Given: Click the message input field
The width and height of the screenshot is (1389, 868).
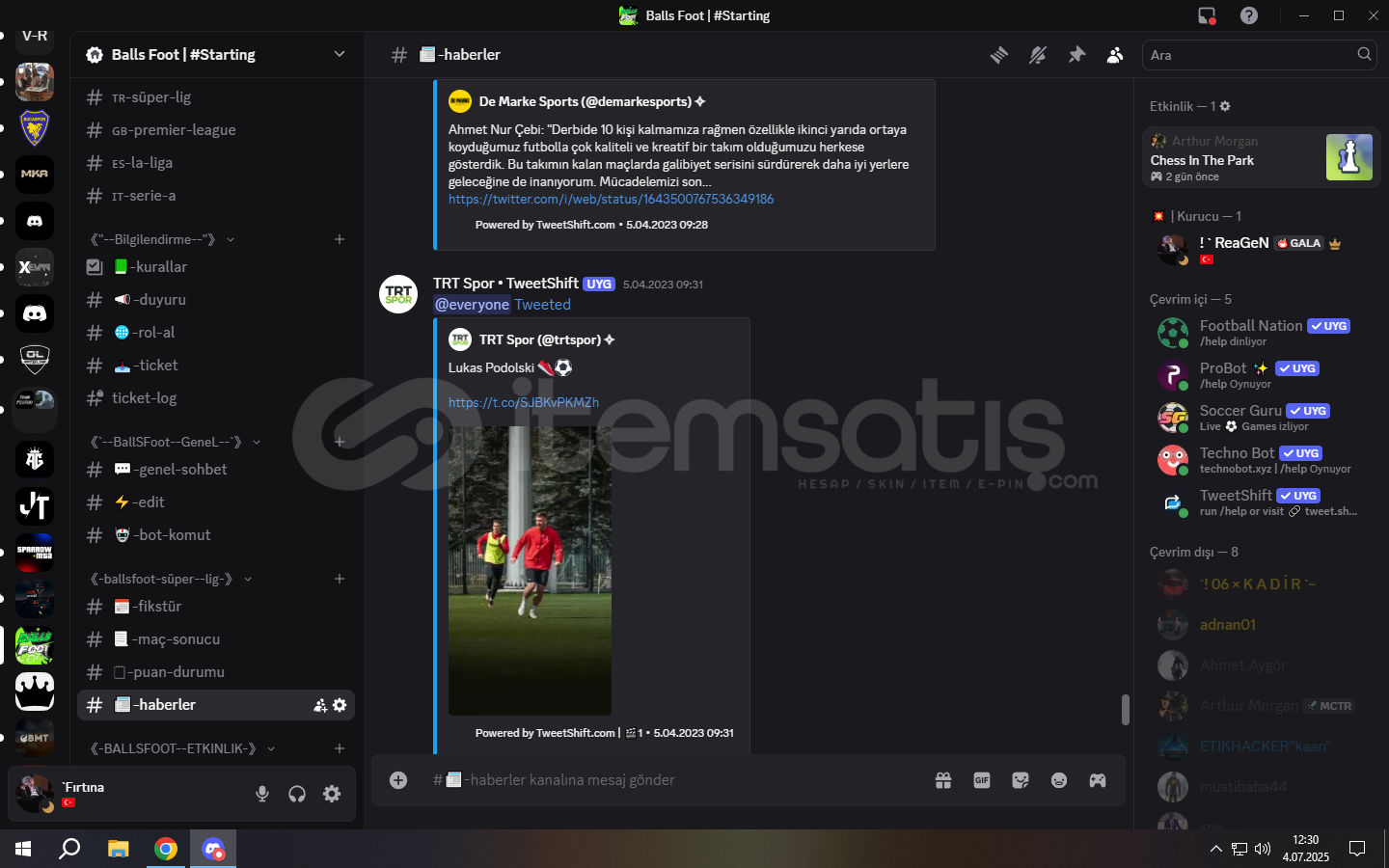Looking at the screenshot, I should pyautogui.click(x=675, y=780).
